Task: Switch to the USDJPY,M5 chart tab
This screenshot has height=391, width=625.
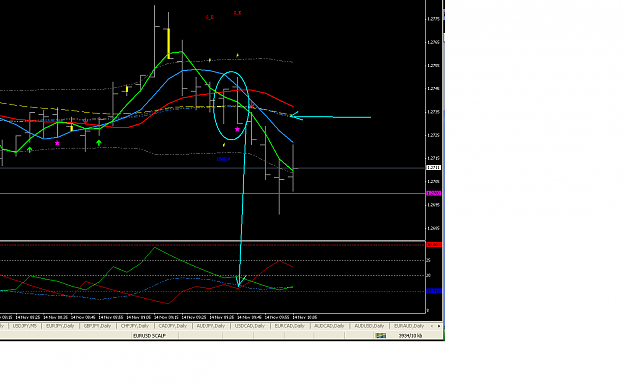Action: 25,326
